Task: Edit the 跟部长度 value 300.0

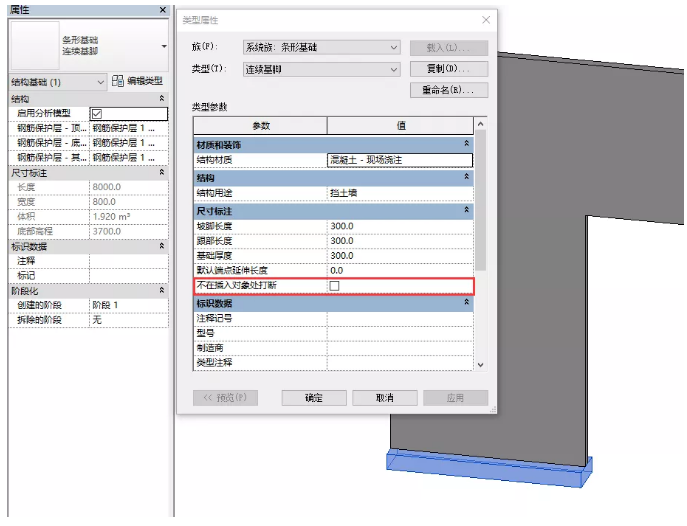Action: 400,241
